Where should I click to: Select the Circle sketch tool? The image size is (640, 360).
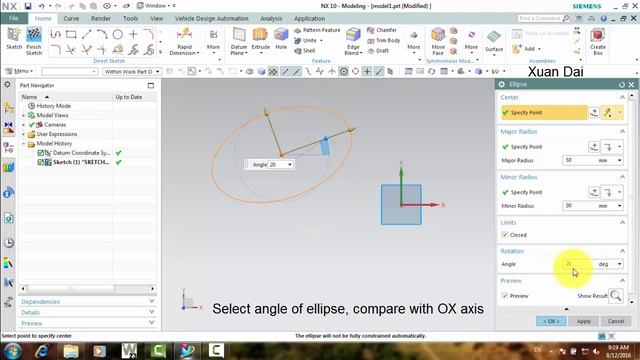tap(118, 34)
